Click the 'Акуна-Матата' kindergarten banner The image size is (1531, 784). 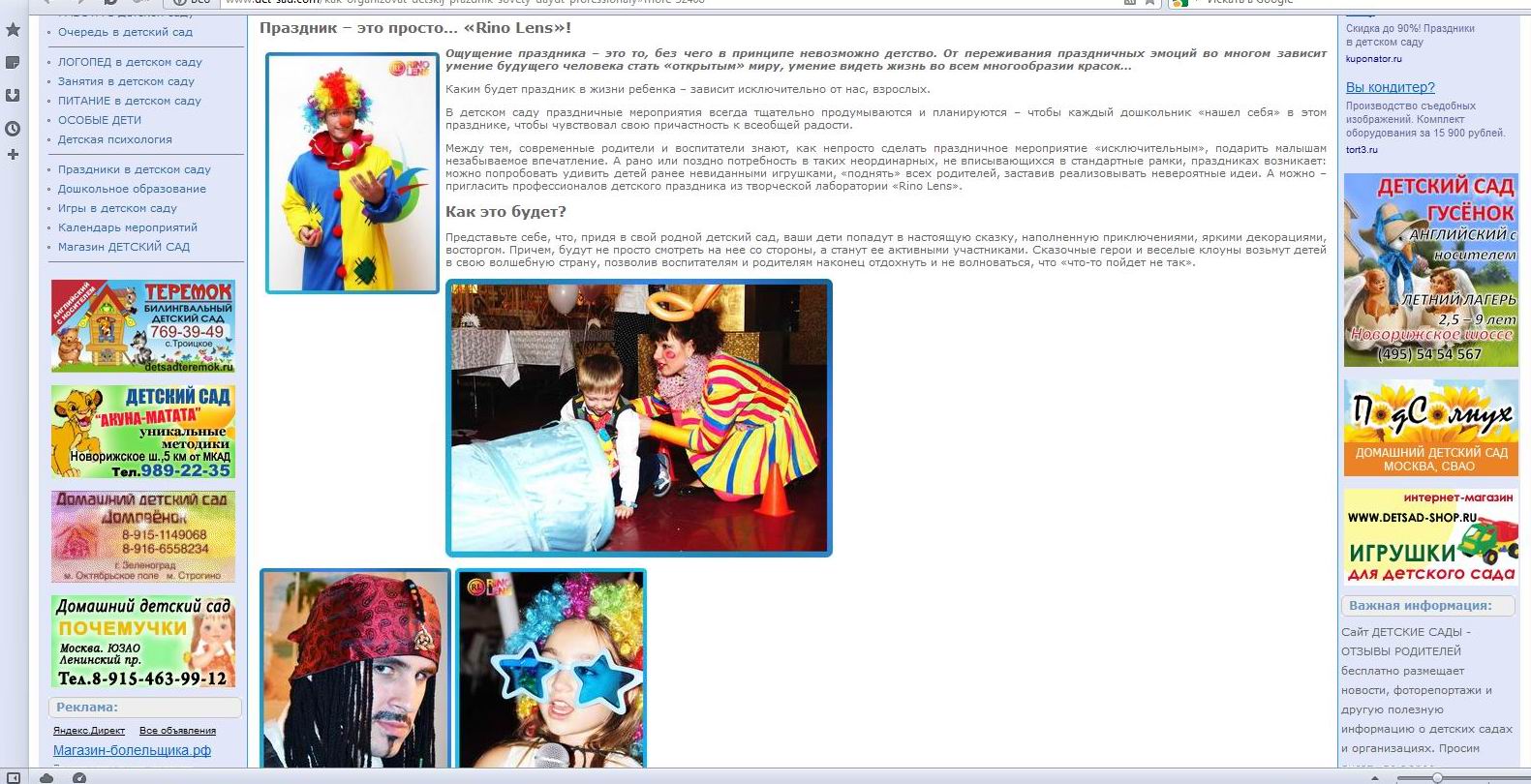[143, 432]
